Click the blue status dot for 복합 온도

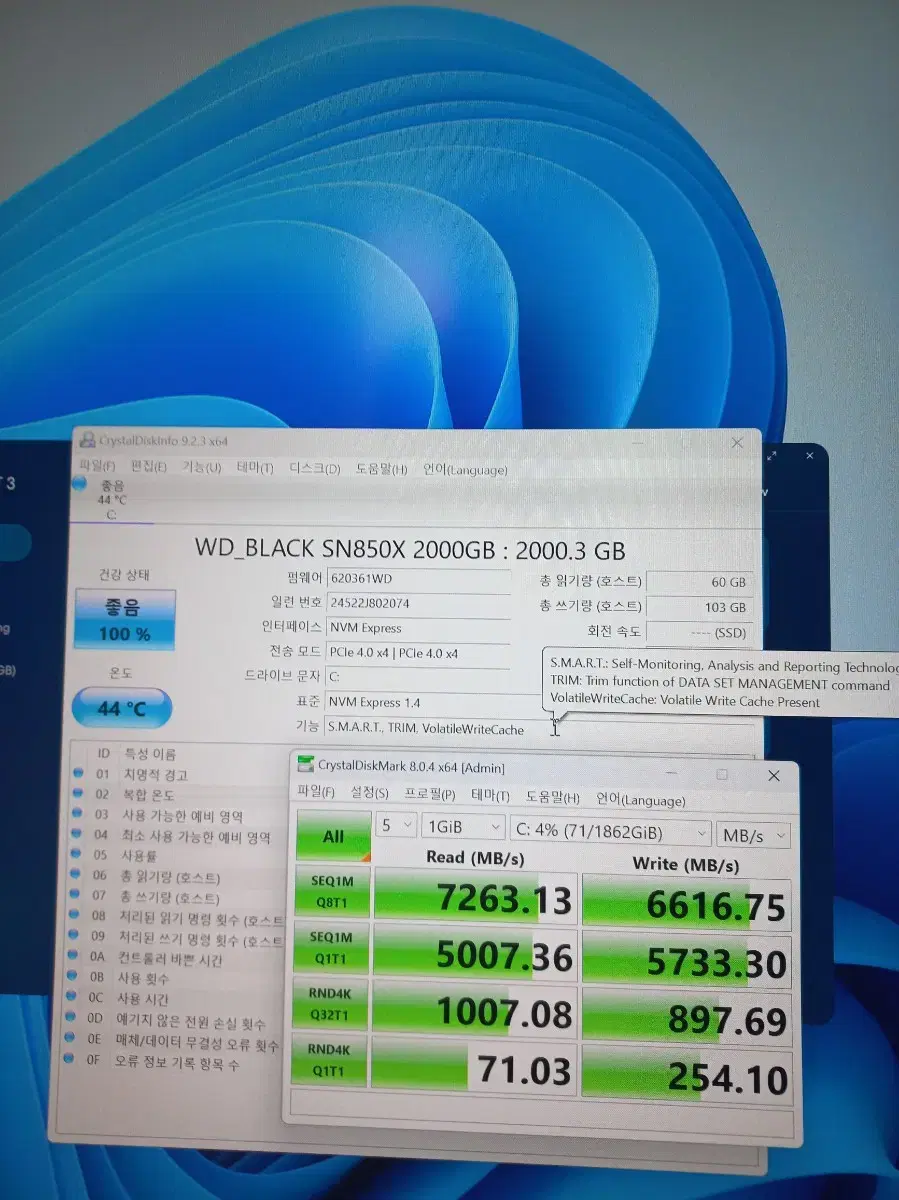[77, 794]
